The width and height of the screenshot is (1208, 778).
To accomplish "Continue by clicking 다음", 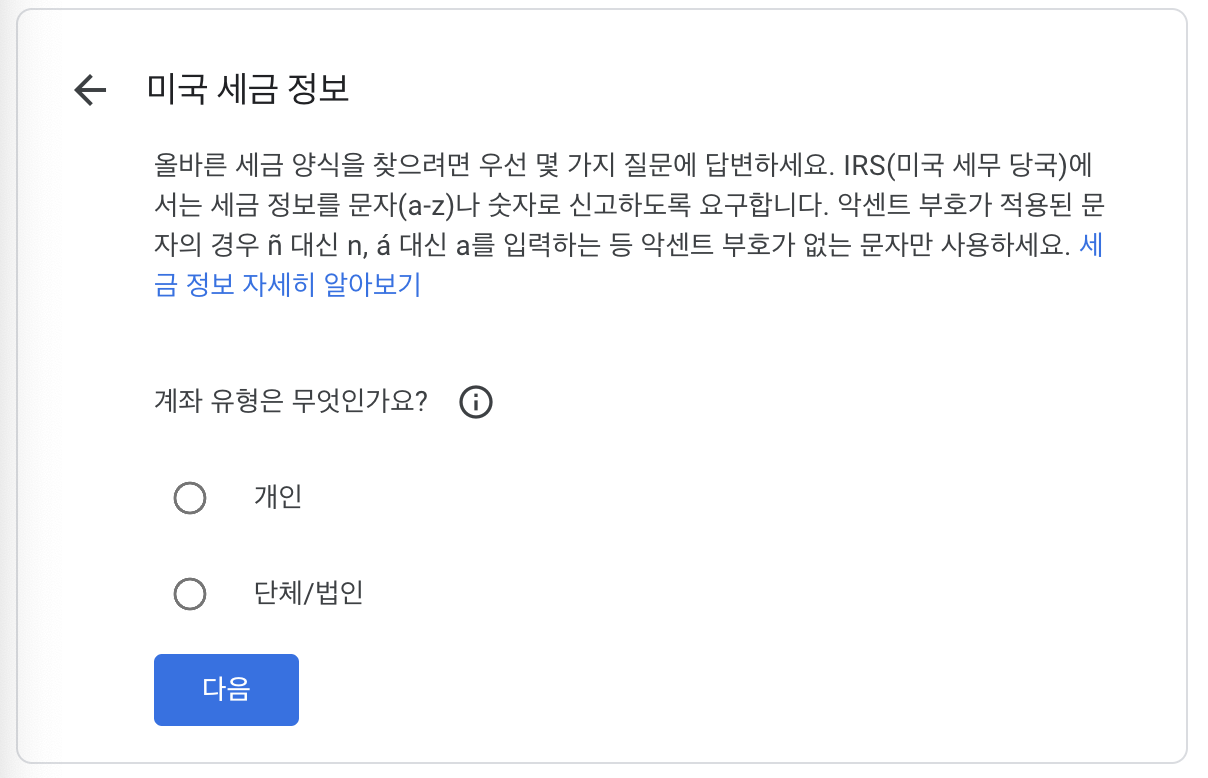I will tap(225, 689).
